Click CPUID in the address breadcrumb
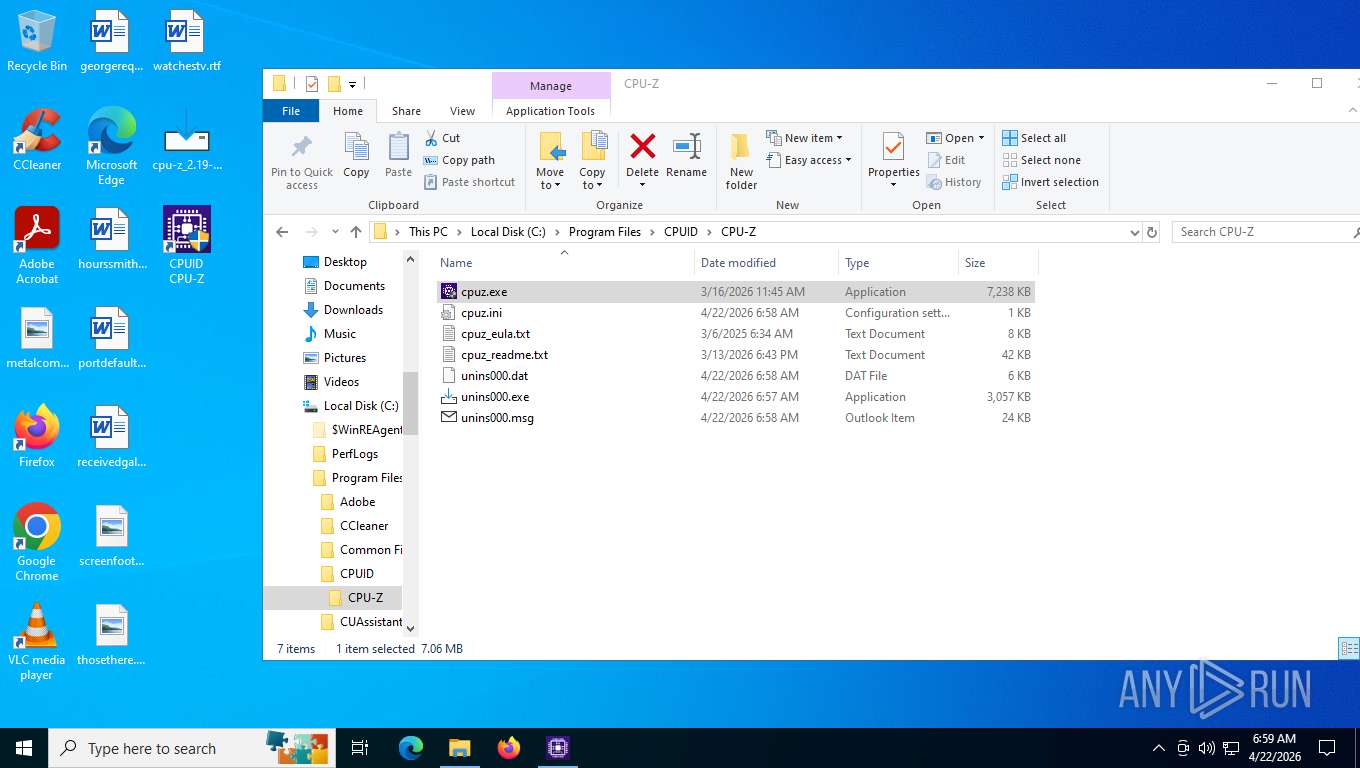1360x768 pixels. click(x=680, y=232)
